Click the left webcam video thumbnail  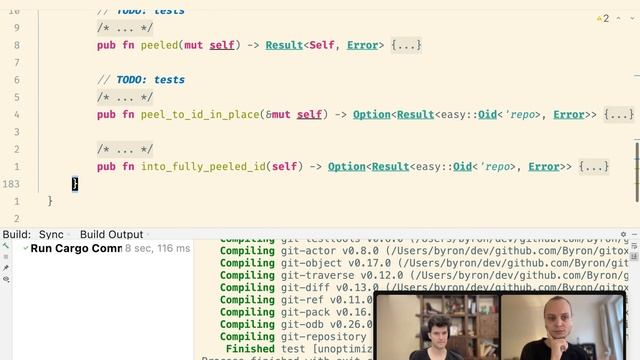(438, 327)
